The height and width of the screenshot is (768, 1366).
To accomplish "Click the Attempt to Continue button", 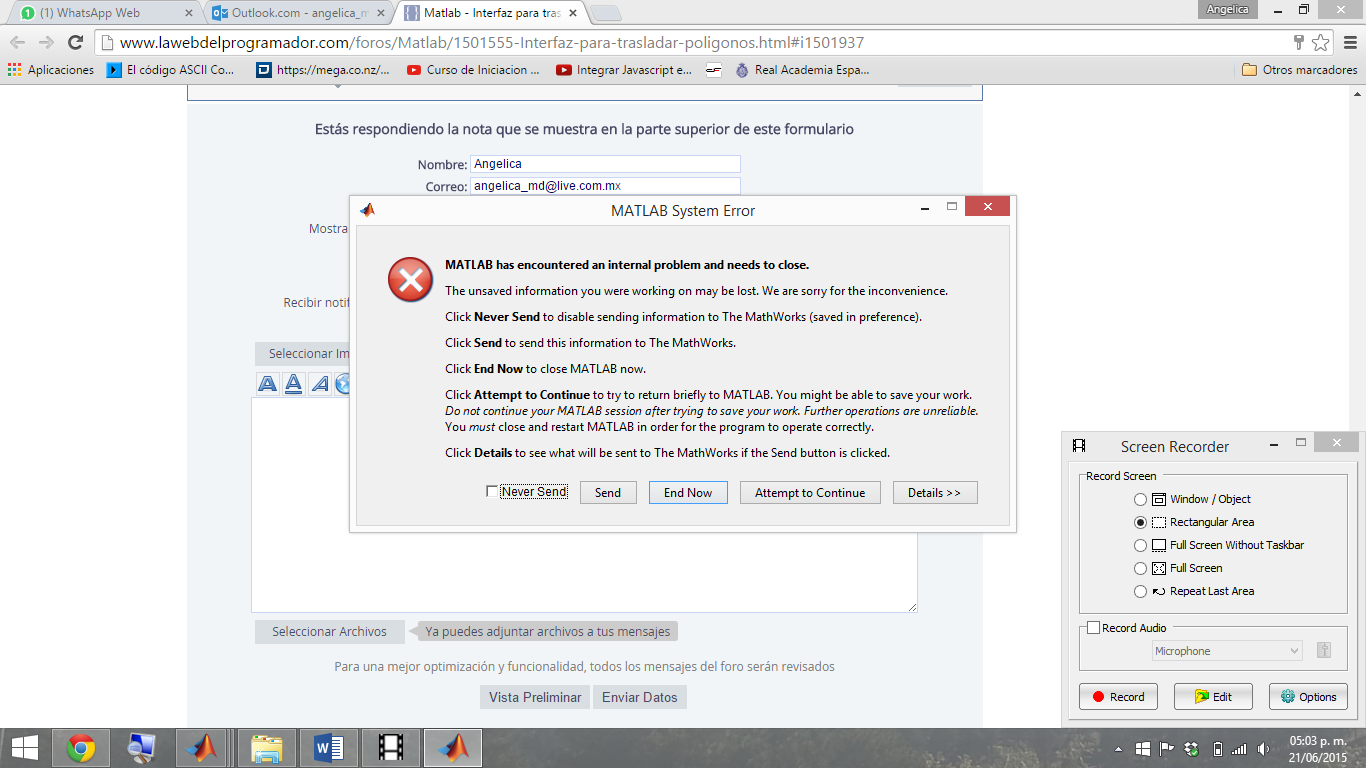I will pyautogui.click(x=810, y=492).
